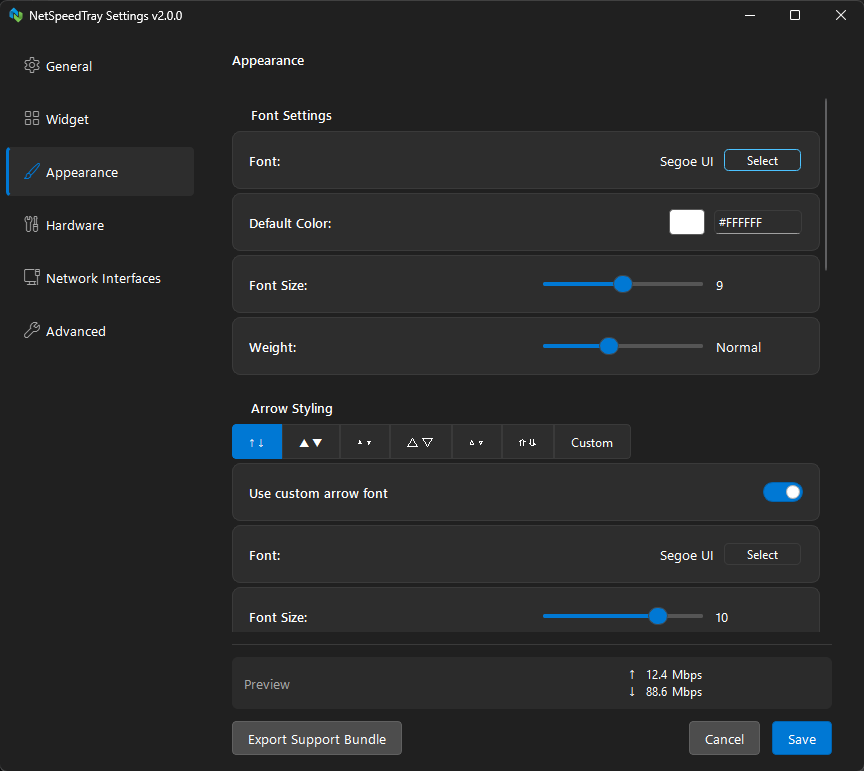This screenshot has width=864, height=771.
Task: Select the double arrows style
Action: coord(527,442)
